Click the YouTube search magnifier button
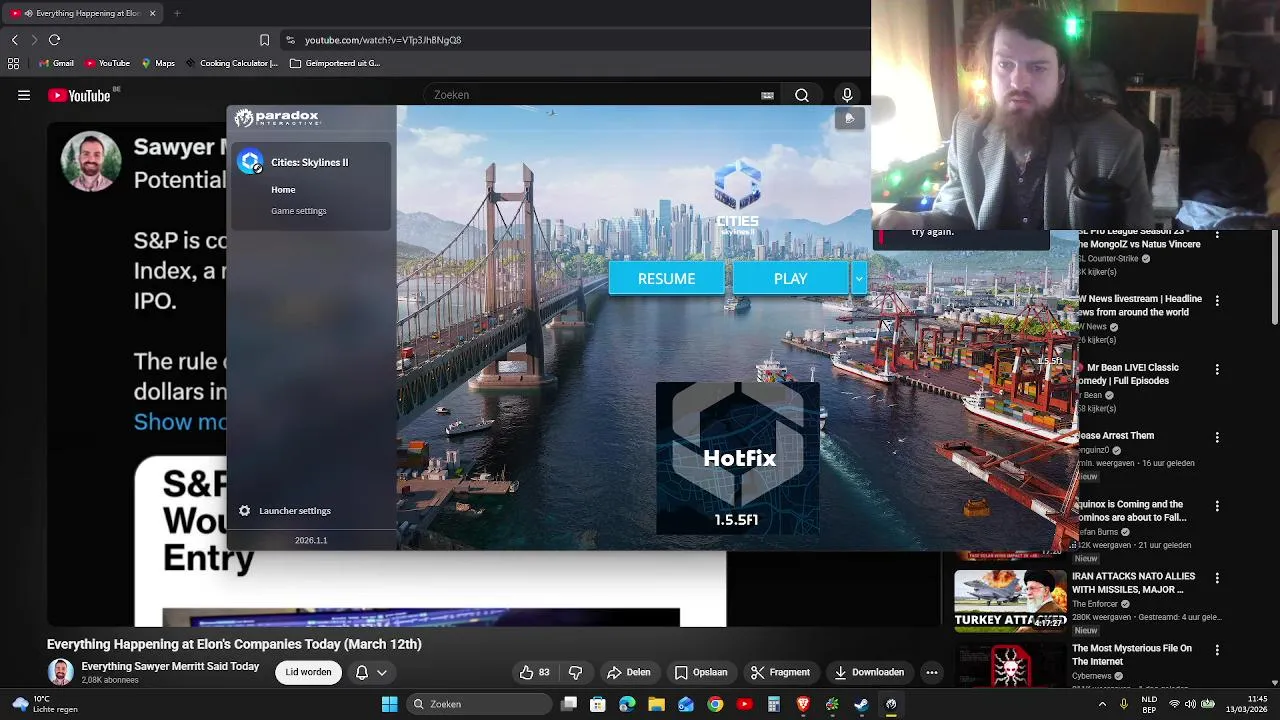Image resolution: width=1280 pixels, height=720 pixels. point(802,95)
